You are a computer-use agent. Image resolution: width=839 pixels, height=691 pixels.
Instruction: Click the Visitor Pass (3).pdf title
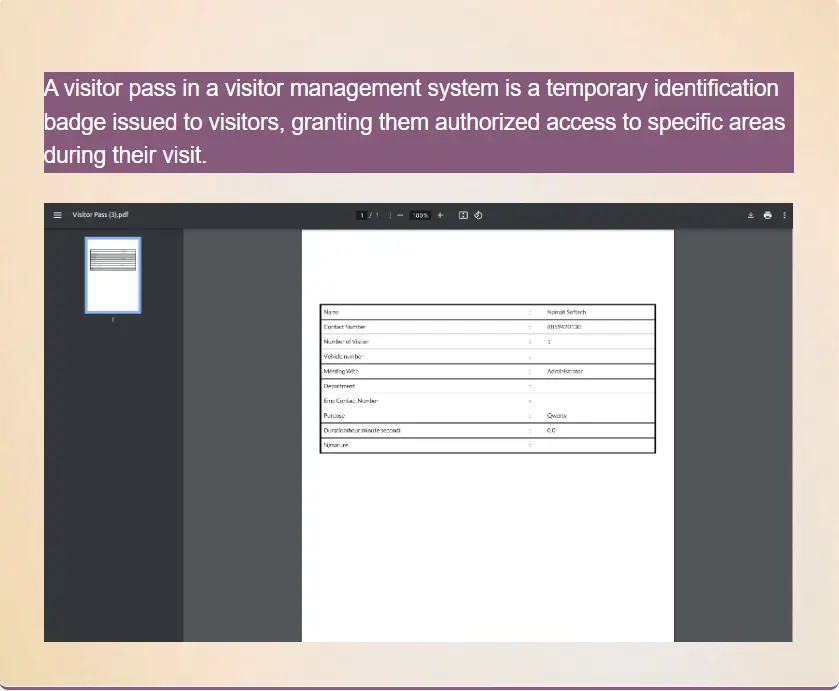[x=100, y=215]
